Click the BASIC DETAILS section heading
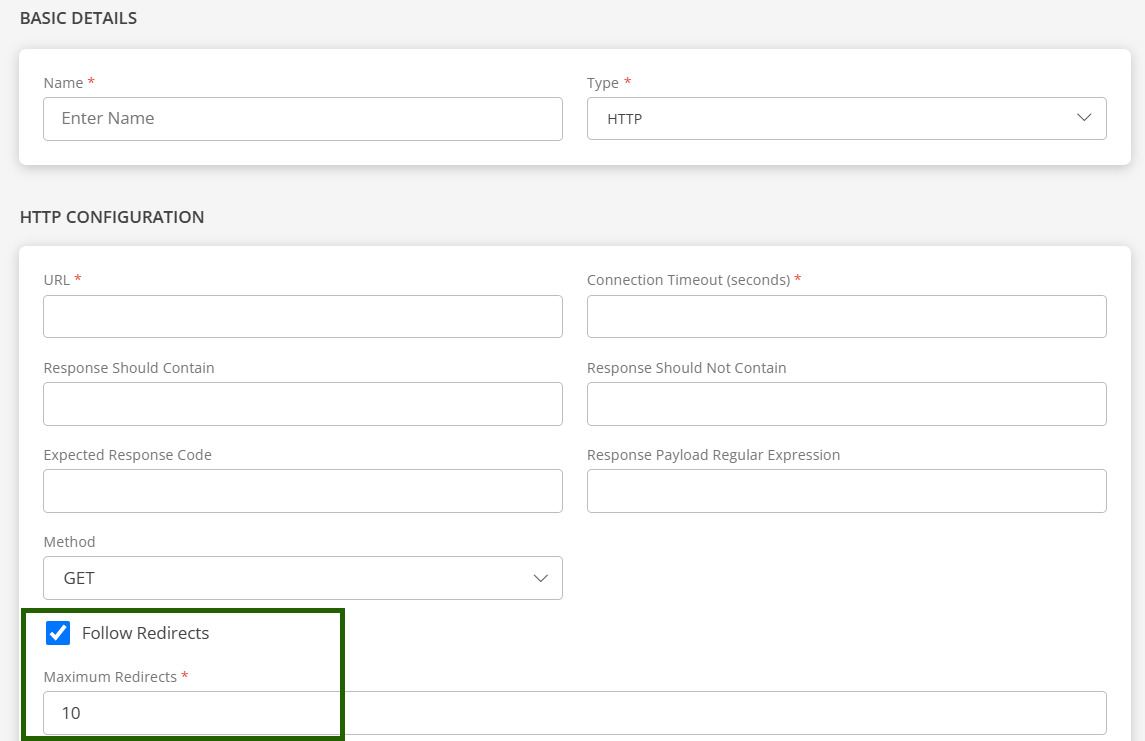The width and height of the screenshot is (1145, 741). 78,18
